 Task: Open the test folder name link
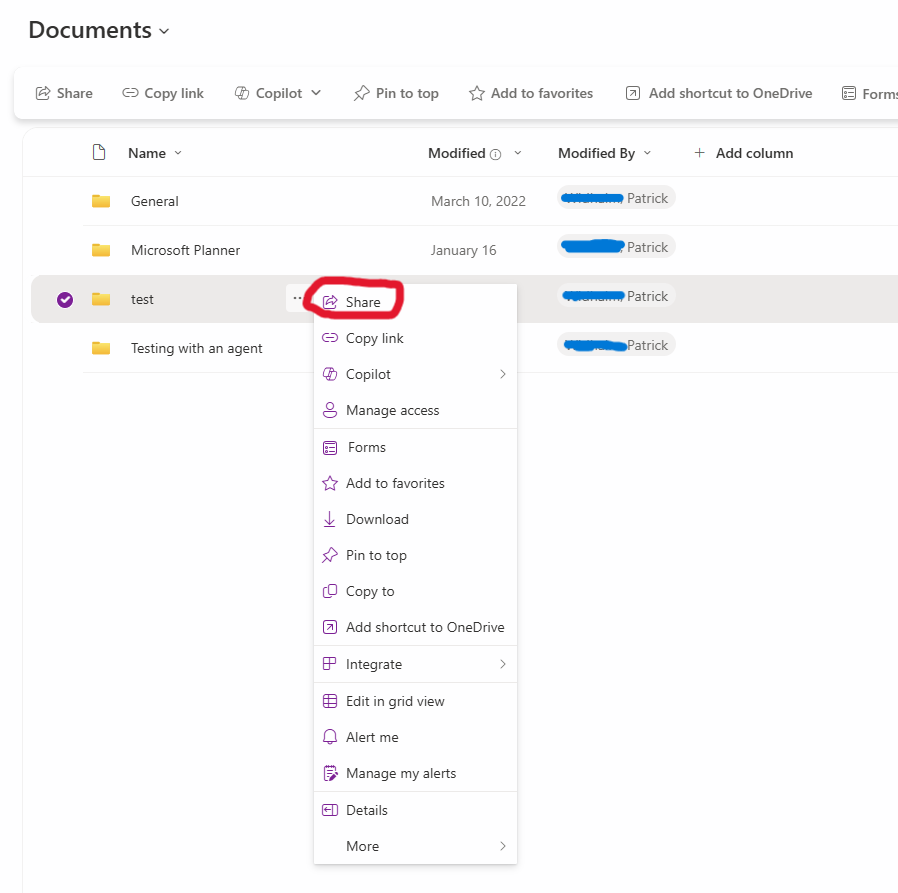pyautogui.click(x=142, y=300)
